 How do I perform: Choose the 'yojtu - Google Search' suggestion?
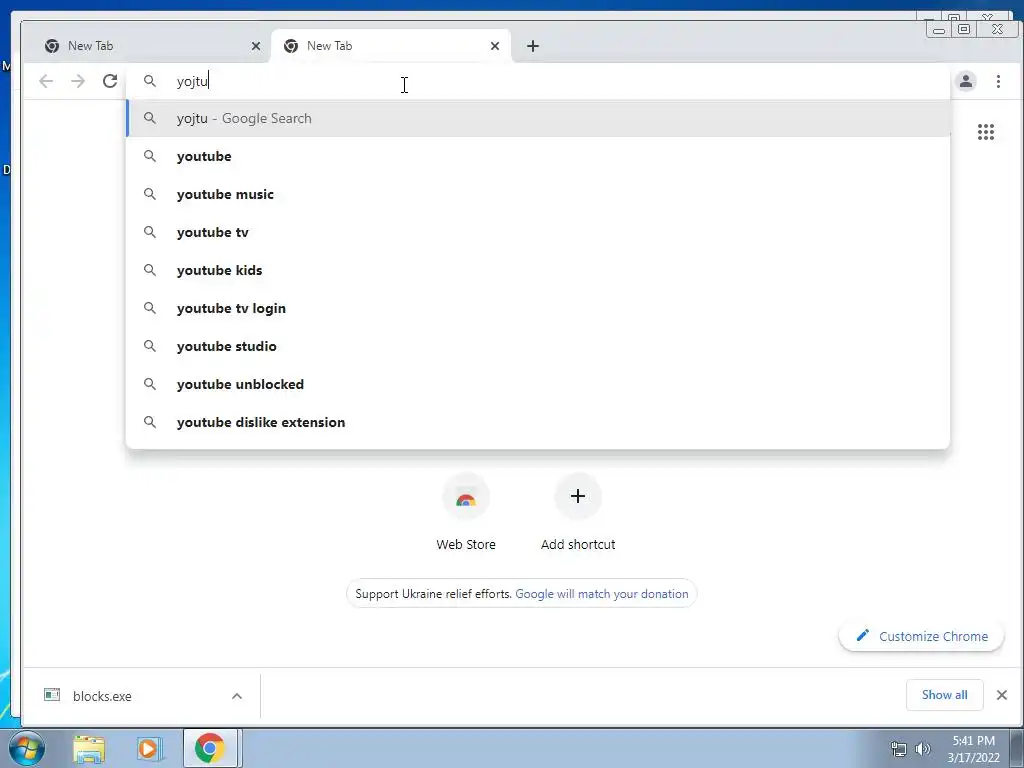pyautogui.click(x=538, y=118)
